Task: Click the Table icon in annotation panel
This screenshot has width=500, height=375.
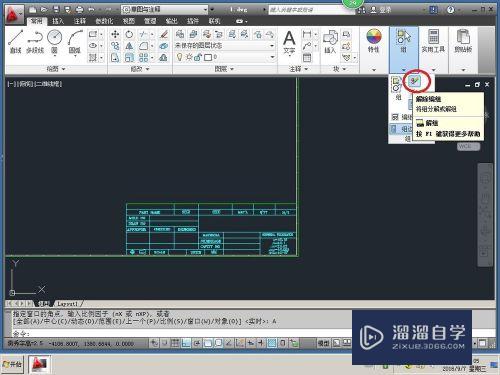Action: point(307,58)
